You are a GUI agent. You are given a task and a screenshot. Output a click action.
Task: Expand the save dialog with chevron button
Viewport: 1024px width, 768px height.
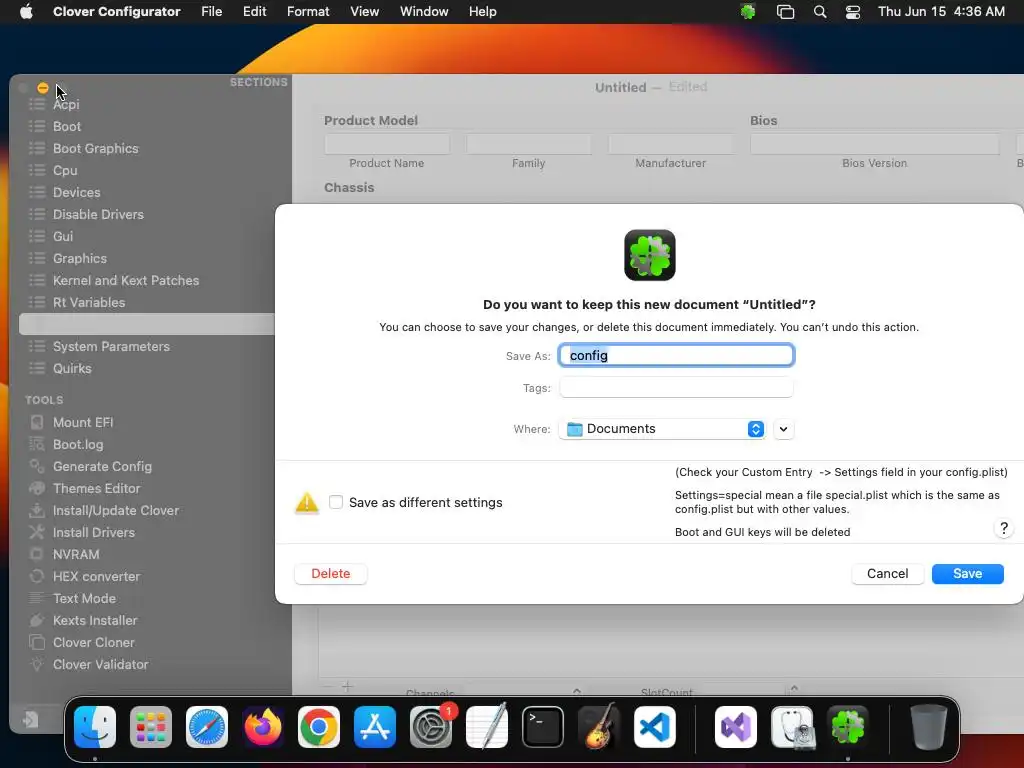783,429
